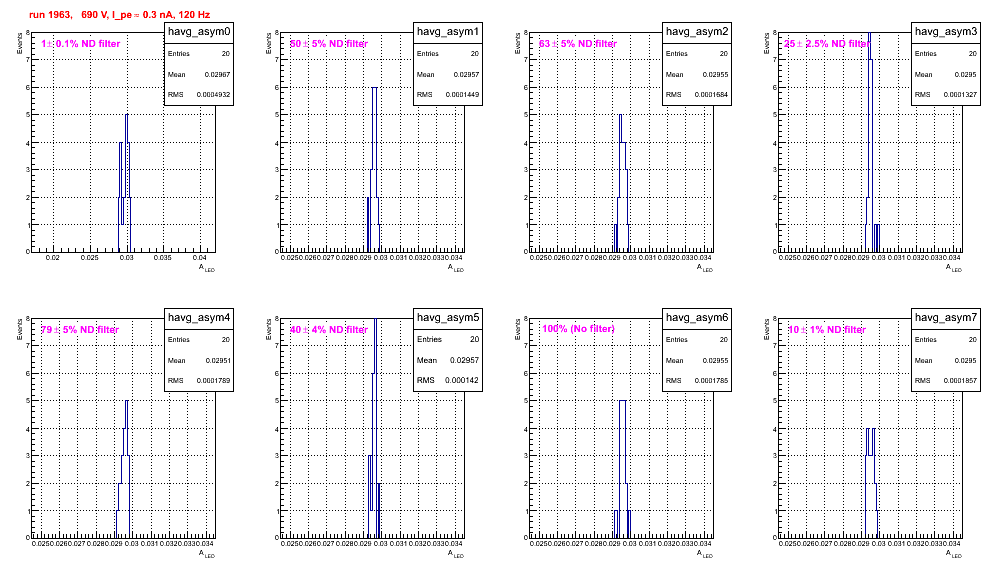The image size is (996, 572).
Task: Click the '10± 1% ND filter' label
Action: pos(827,330)
